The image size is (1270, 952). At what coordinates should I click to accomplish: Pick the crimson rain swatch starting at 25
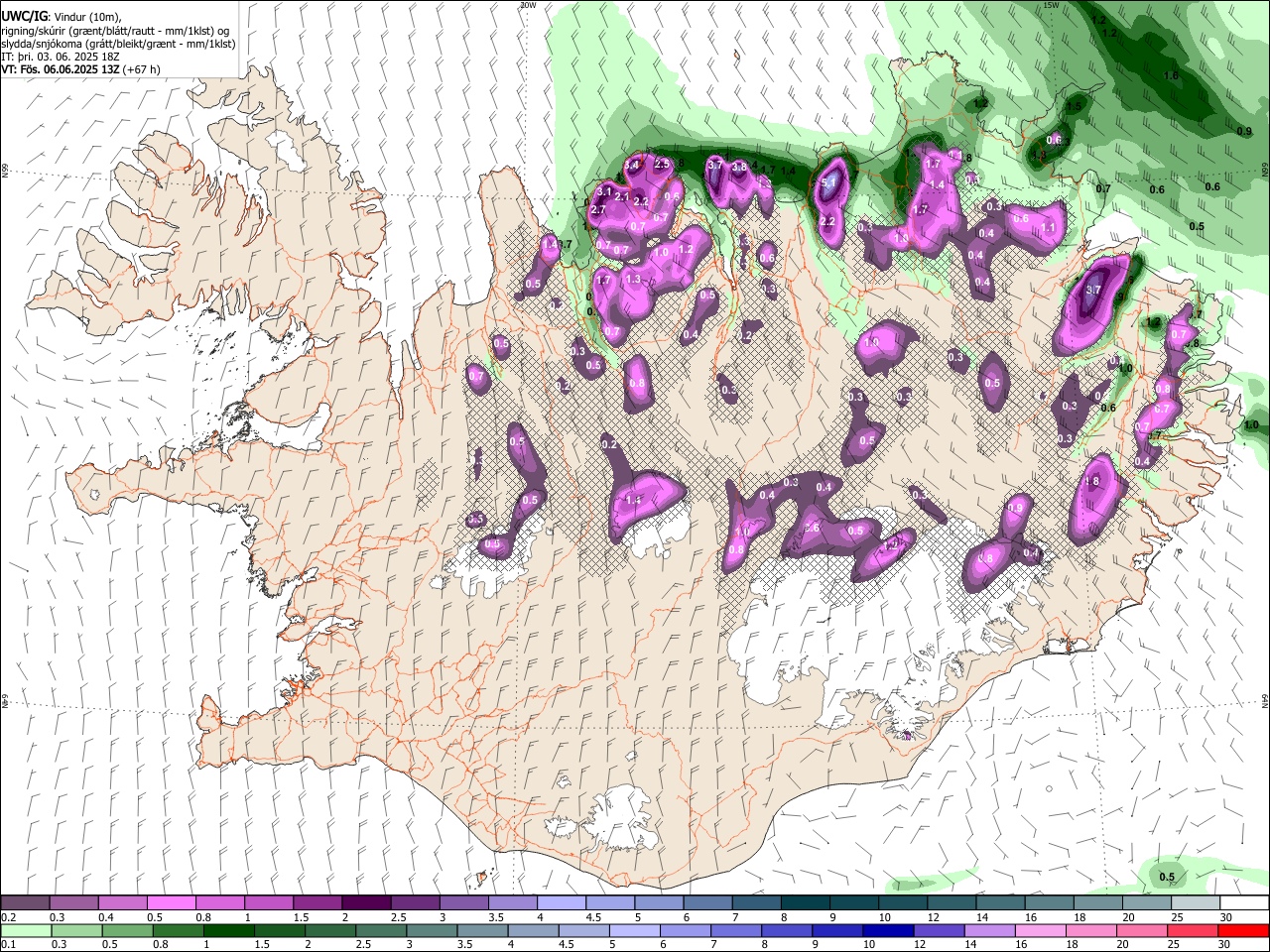point(1192,931)
